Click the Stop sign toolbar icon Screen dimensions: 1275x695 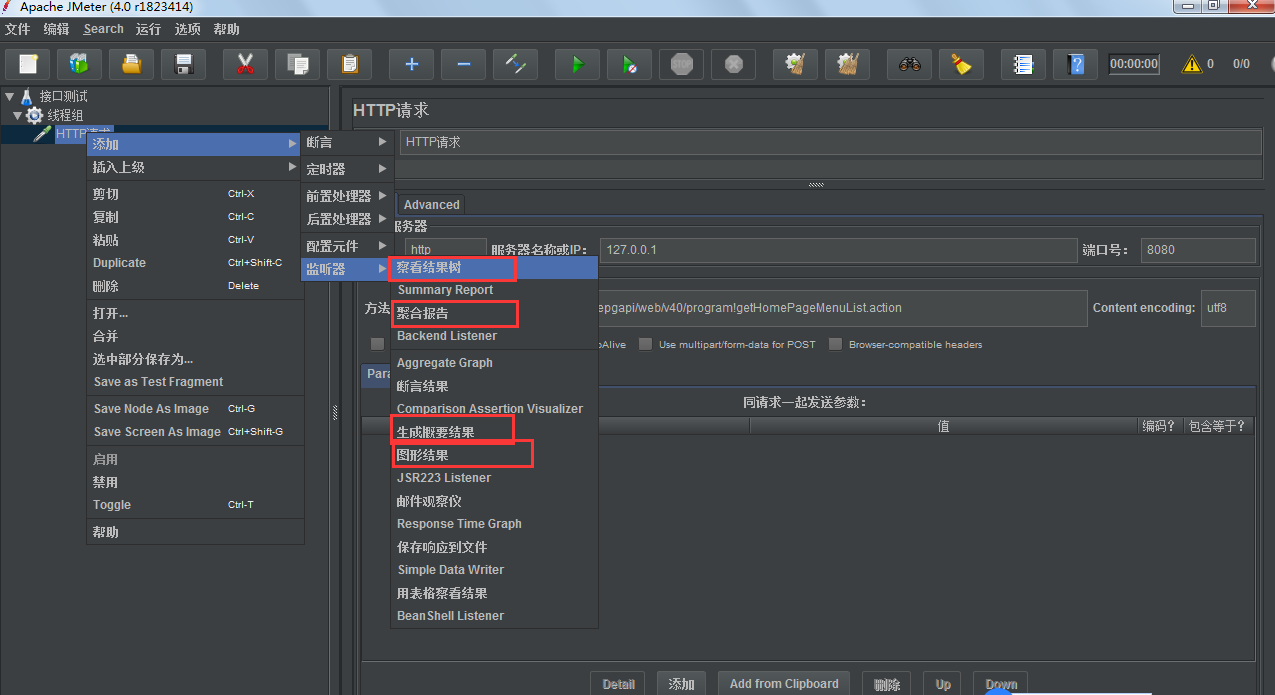coord(681,64)
